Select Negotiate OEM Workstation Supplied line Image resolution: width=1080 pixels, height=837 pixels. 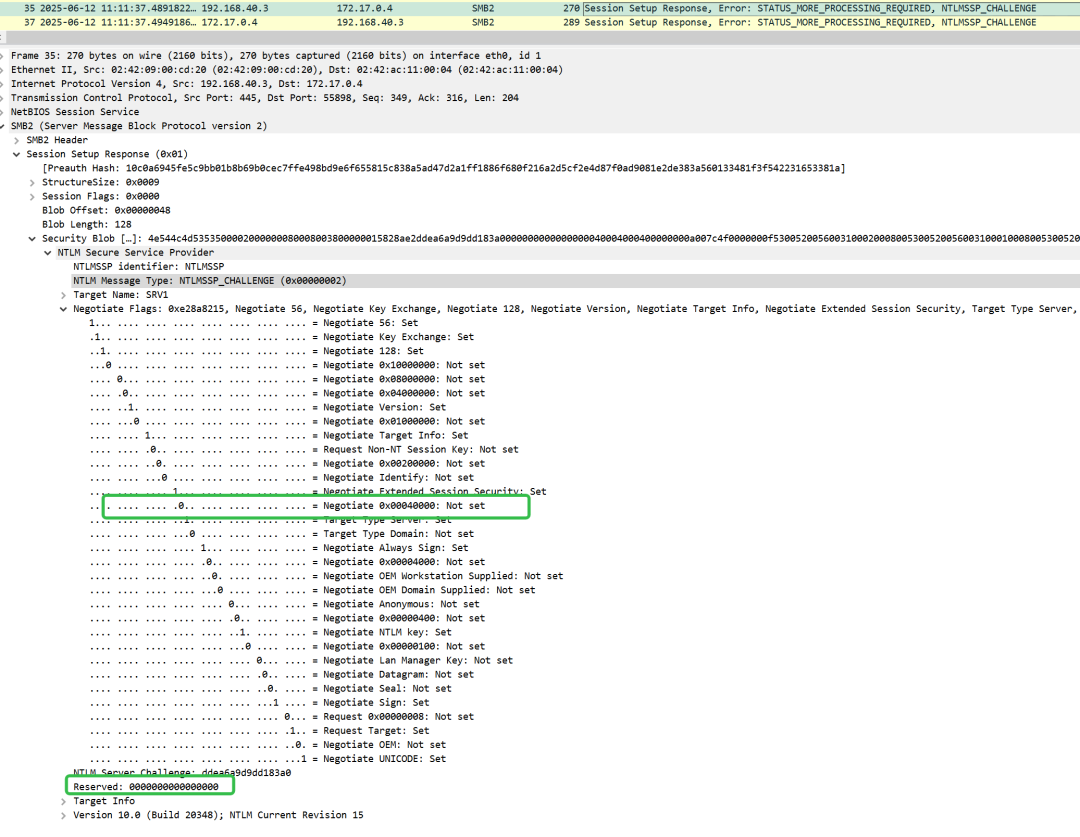point(326,576)
